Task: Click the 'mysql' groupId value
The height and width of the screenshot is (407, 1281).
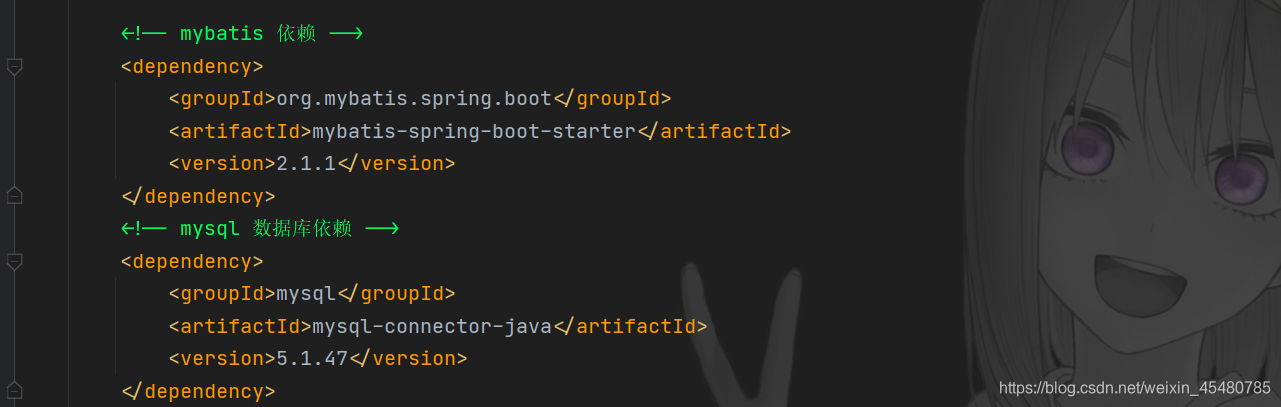Action: [x=306, y=294]
